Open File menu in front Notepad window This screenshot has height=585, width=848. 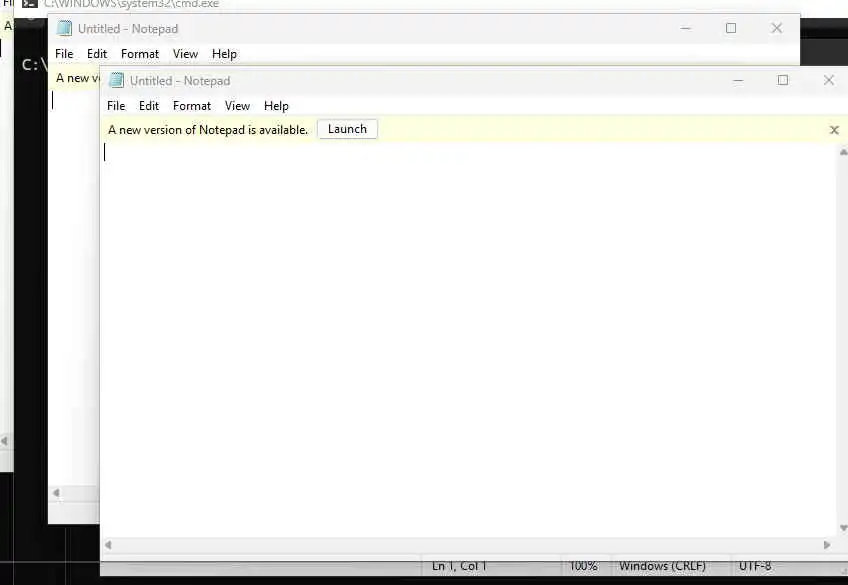116,106
